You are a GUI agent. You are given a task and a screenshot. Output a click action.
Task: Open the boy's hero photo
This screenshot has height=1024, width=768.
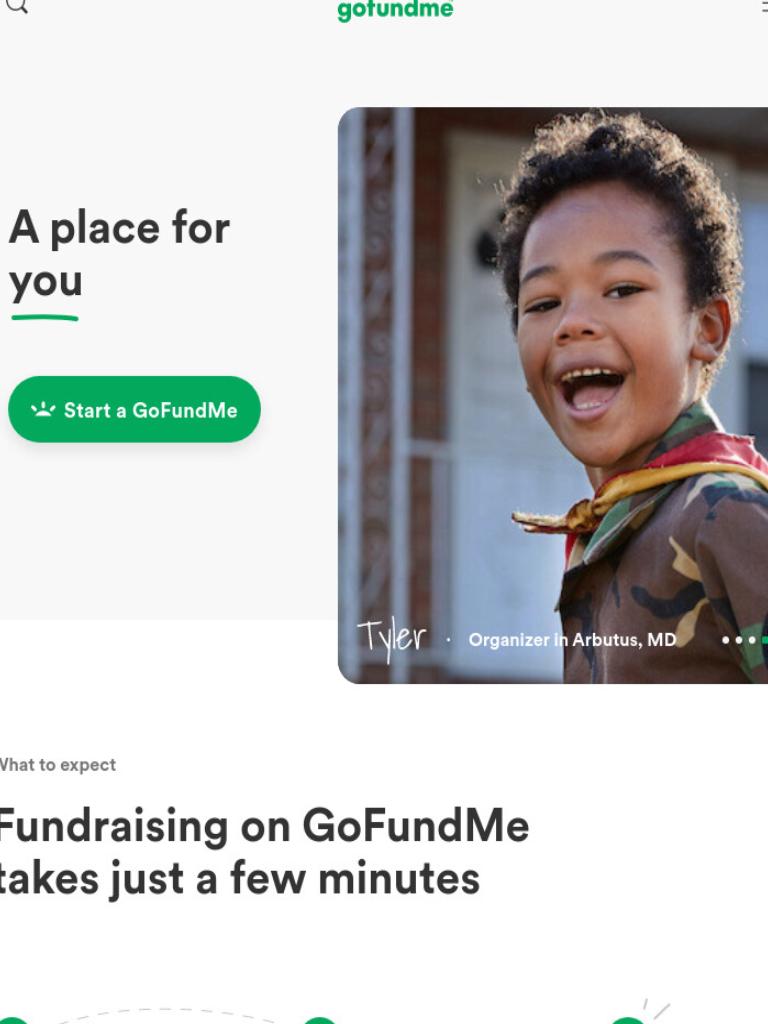[552, 395]
